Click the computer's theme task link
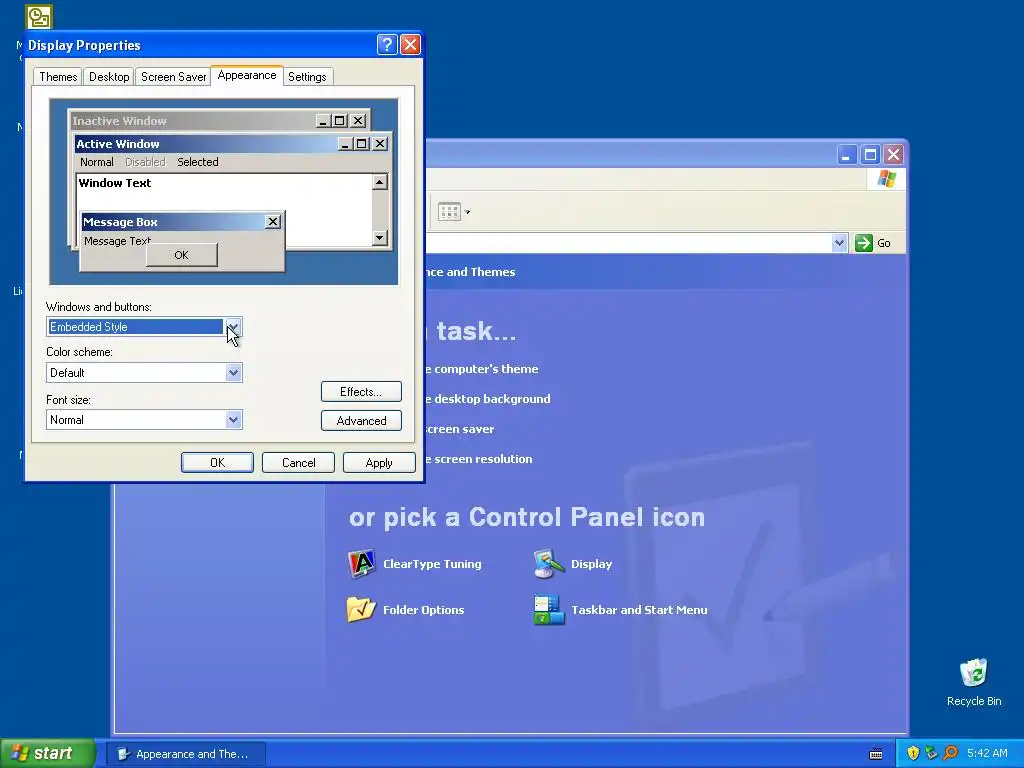1024x768 pixels. point(482,369)
